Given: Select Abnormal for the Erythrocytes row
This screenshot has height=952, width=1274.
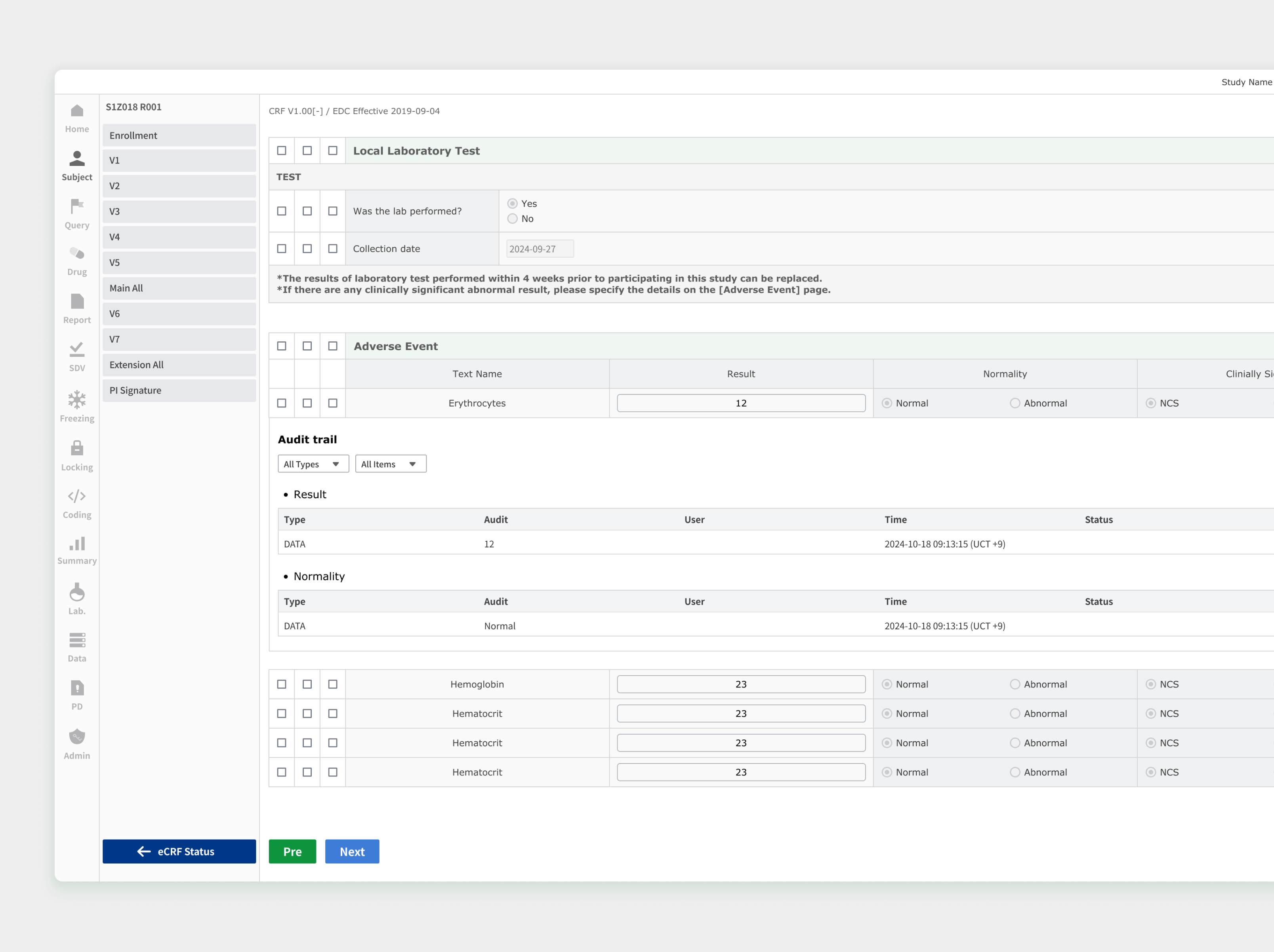Looking at the screenshot, I should pyautogui.click(x=1015, y=403).
